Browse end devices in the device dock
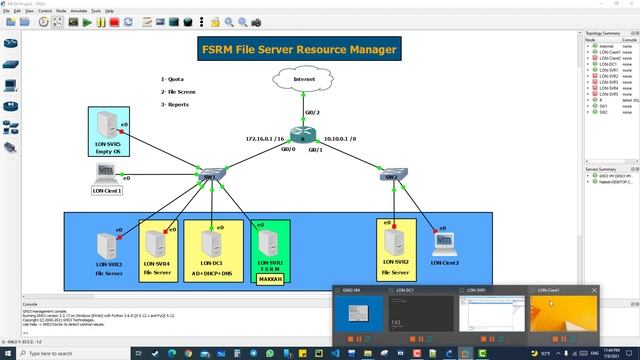 pyautogui.click(x=11, y=85)
